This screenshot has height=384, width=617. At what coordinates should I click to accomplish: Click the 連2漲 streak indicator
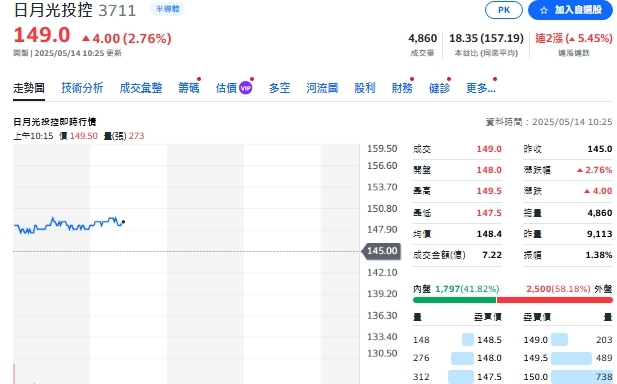574,38
